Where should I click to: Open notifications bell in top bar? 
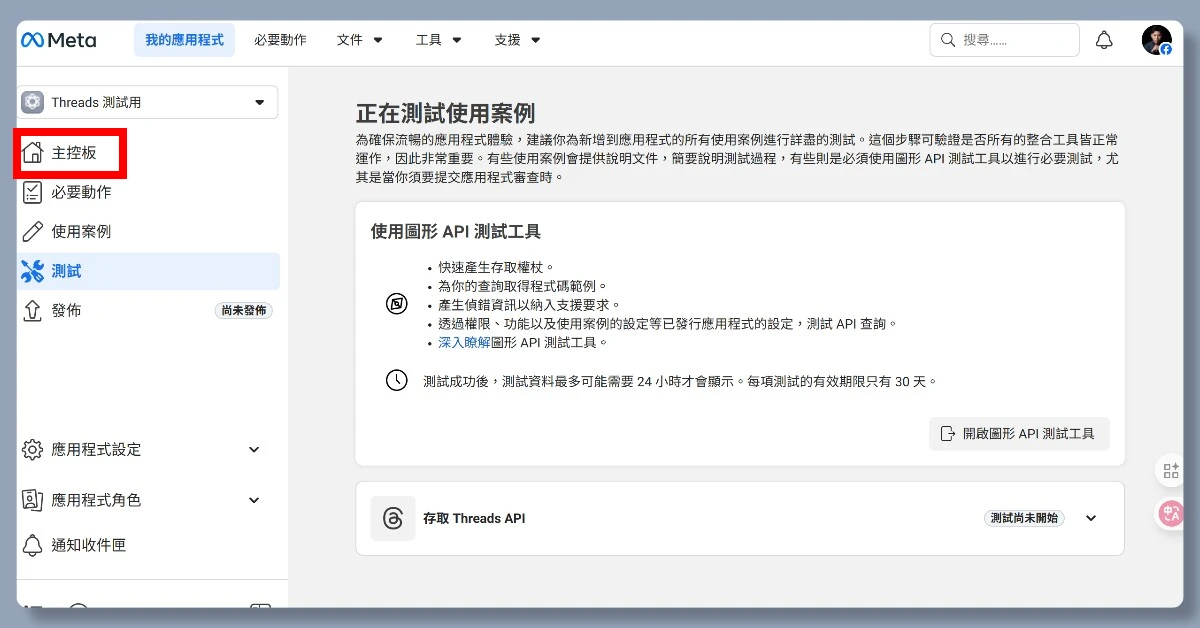click(x=1104, y=40)
